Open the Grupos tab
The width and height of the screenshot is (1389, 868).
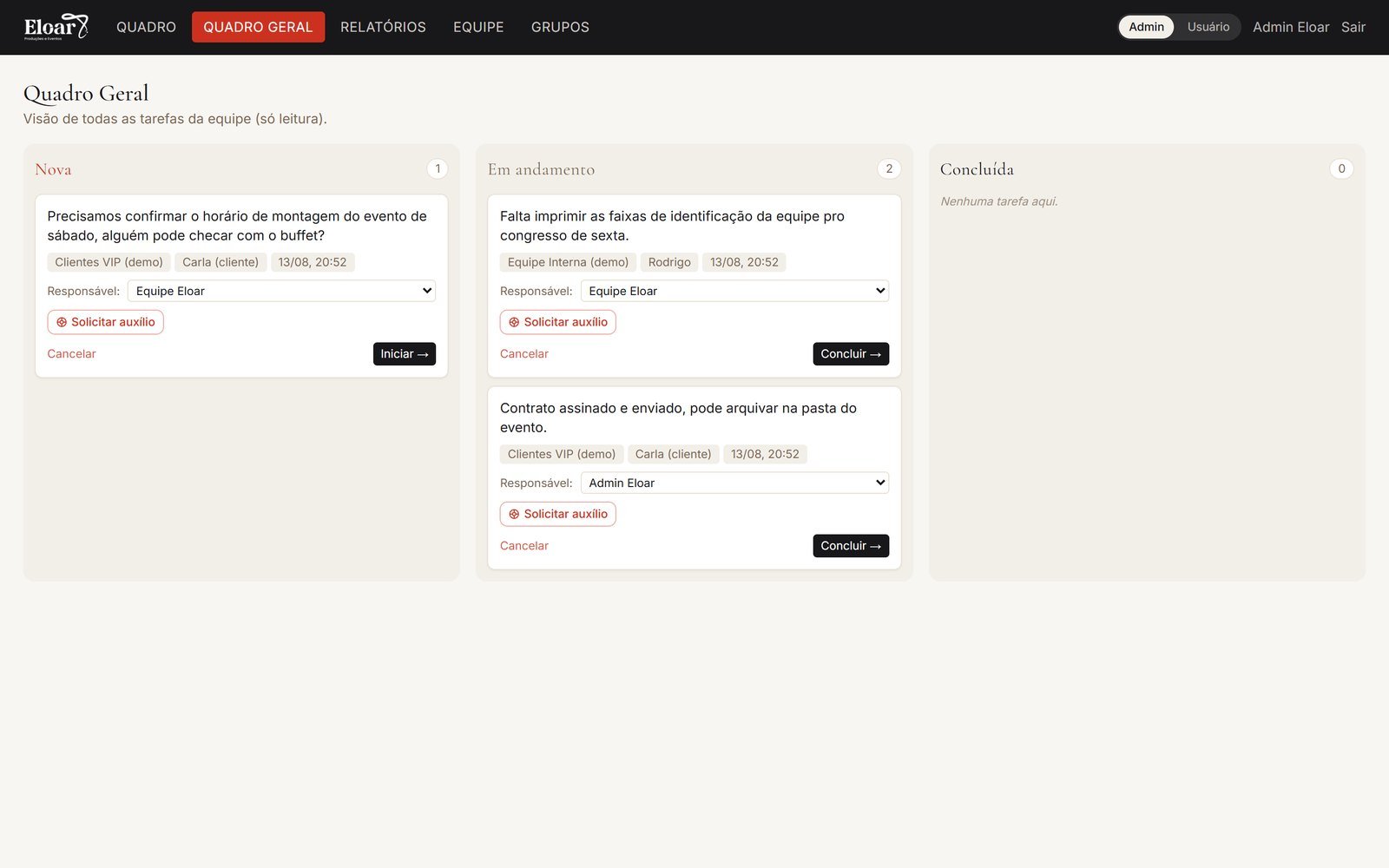(560, 27)
